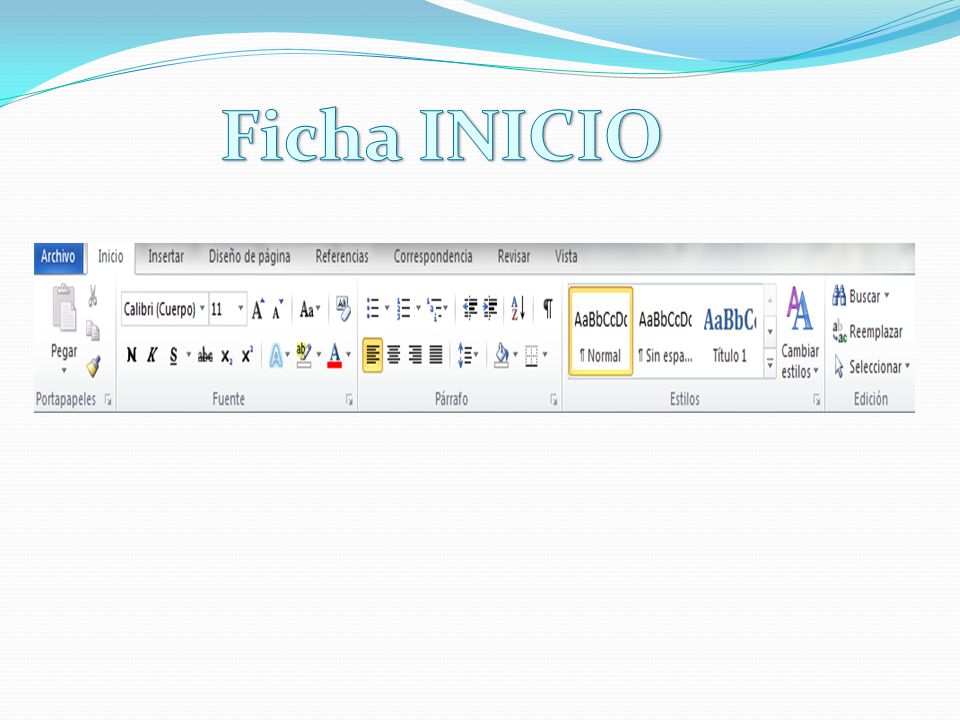Image resolution: width=960 pixels, height=720 pixels.
Task: Toggle Italic (K) formatting
Action: [152, 355]
